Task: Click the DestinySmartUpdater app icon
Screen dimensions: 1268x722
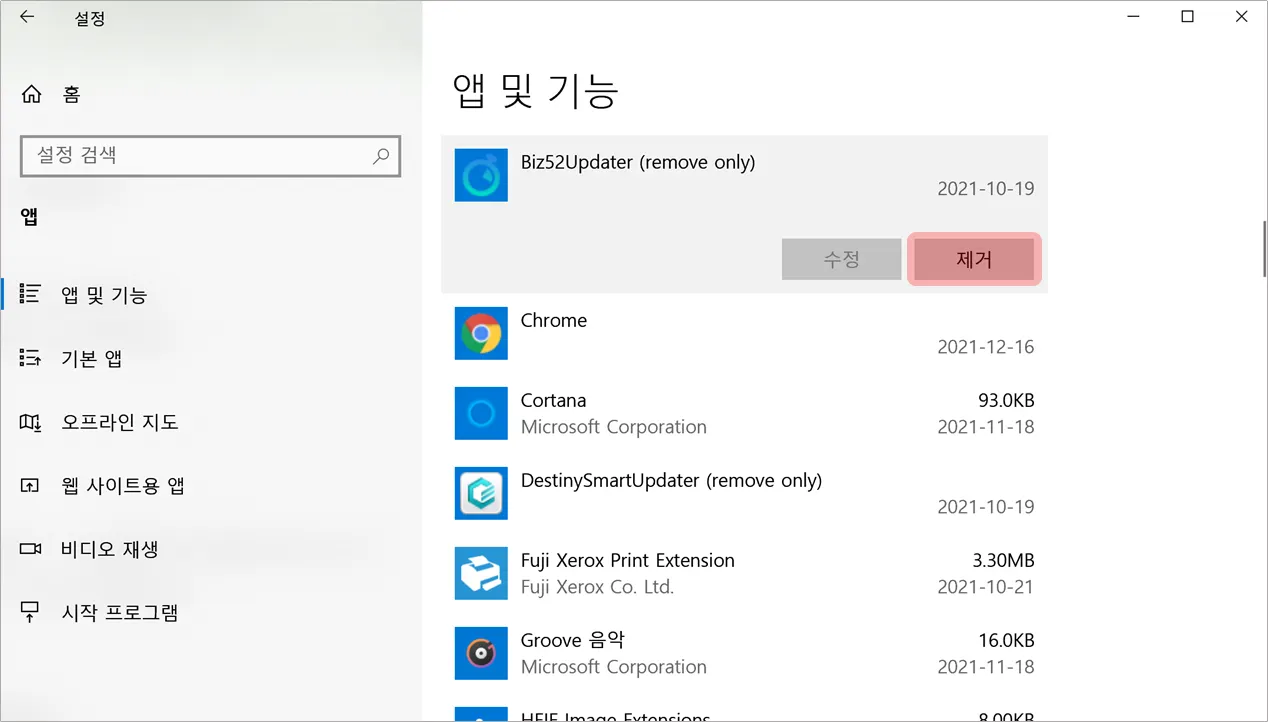Action: pos(481,493)
